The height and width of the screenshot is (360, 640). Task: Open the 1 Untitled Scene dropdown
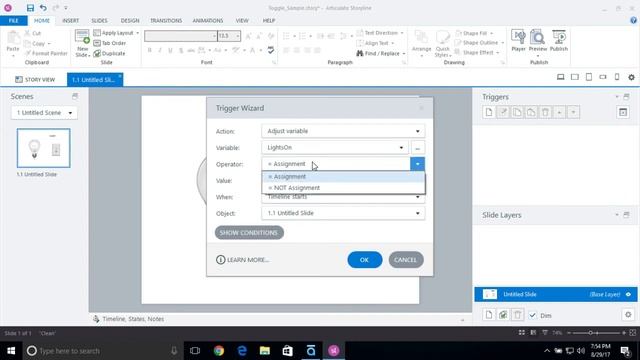coord(44,113)
